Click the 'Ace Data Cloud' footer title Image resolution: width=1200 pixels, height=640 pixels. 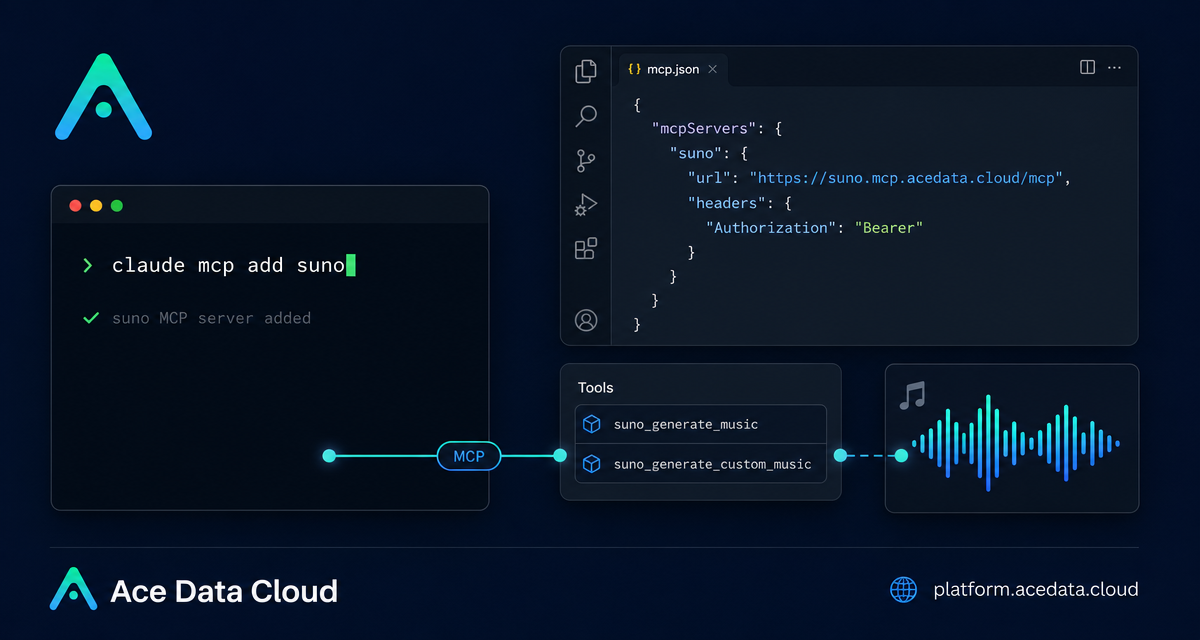224,591
